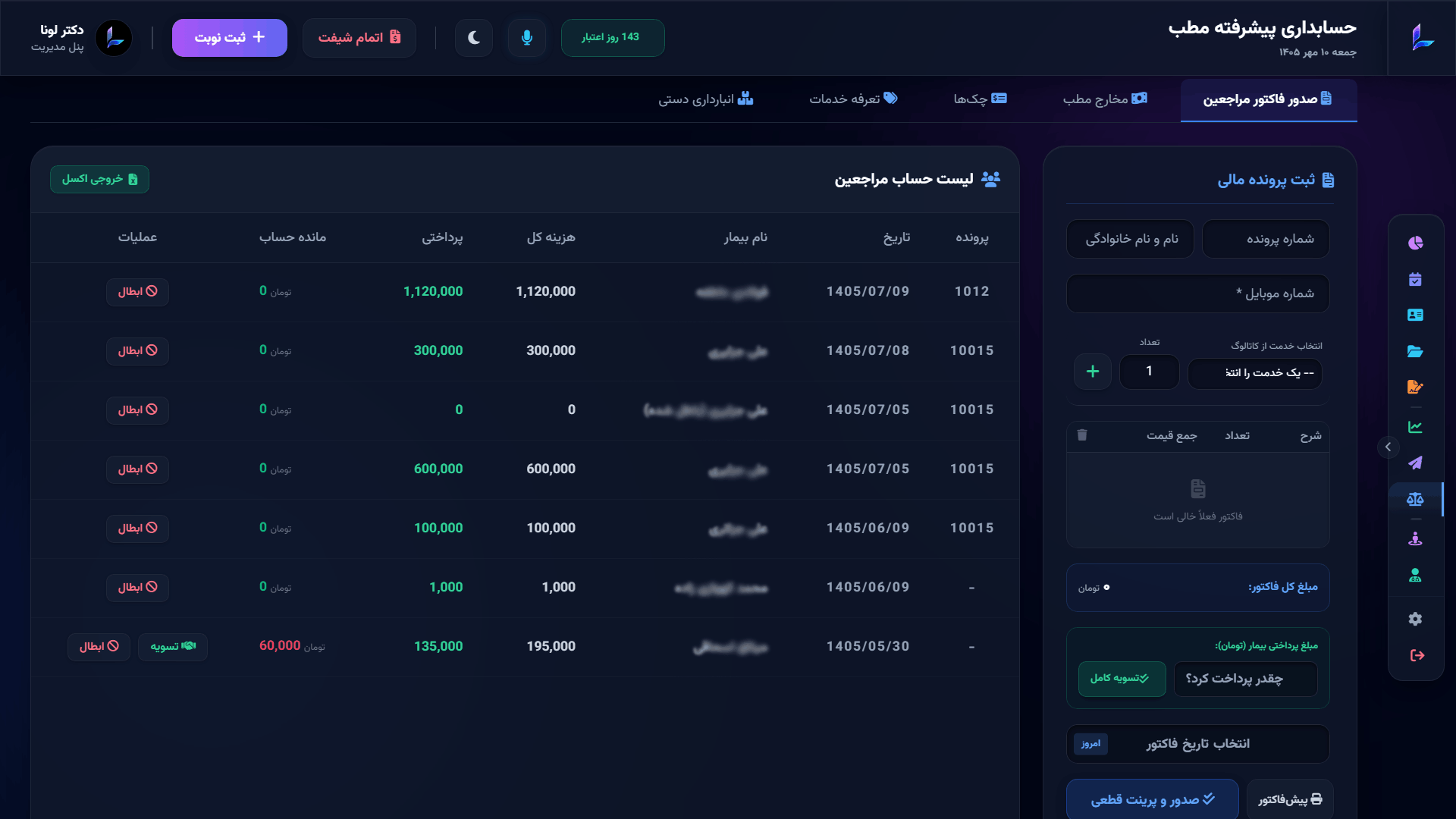Click the امروز today button
The height and width of the screenshot is (819, 1456).
1090,744
